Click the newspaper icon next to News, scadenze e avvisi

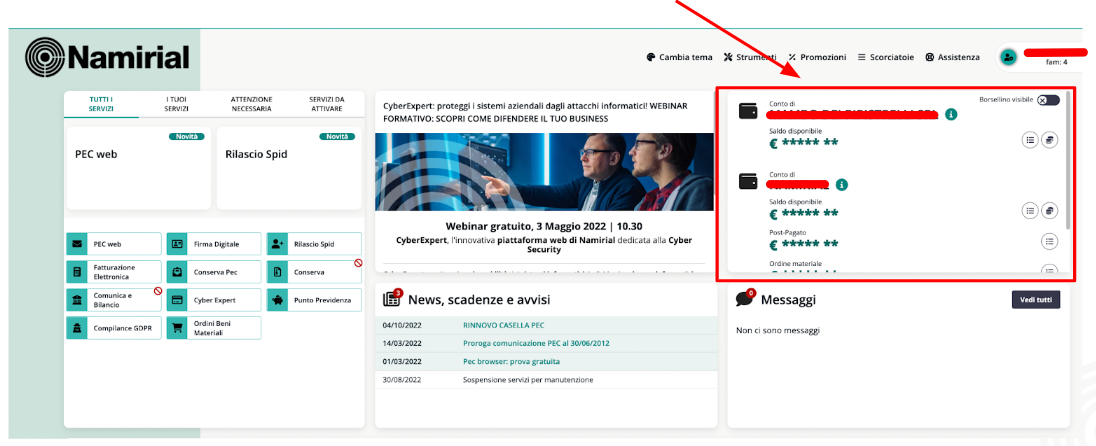pyautogui.click(x=392, y=299)
